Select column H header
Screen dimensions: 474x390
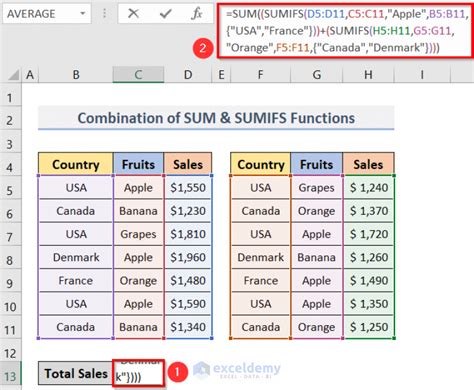pos(368,75)
